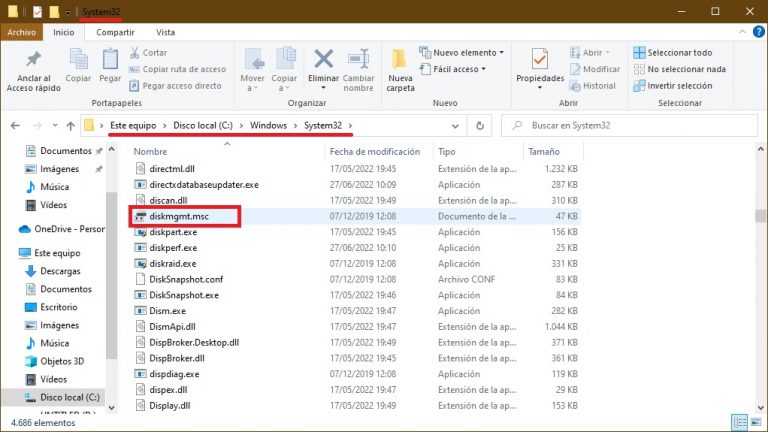Choose Copiar ruta de acceso
Viewport: 768px width, 432px height.
click(x=177, y=69)
